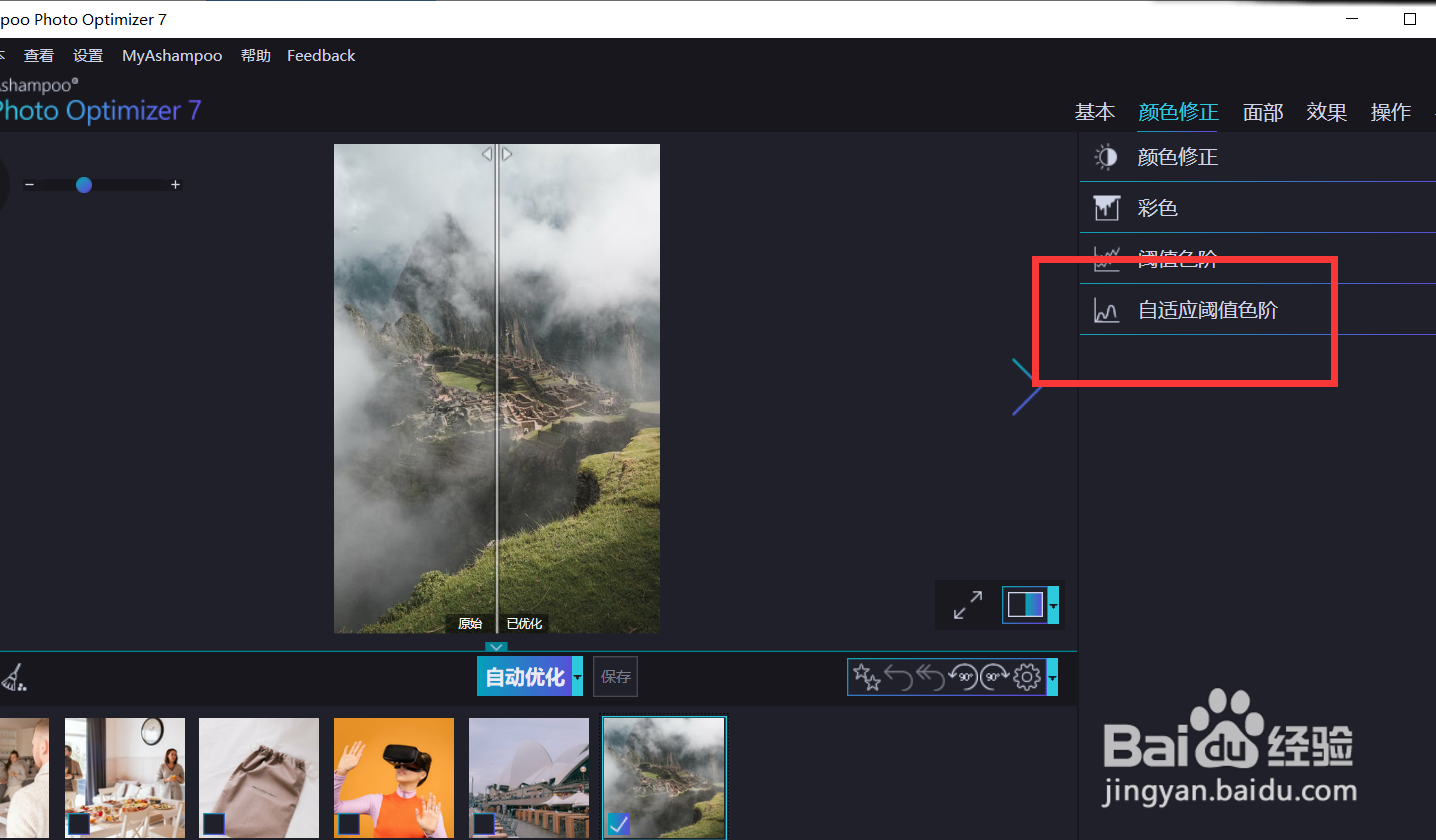The height and width of the screenshot is (840, 1436).
Task: Switch to the 面部 tab
Action: (1263, 112)
